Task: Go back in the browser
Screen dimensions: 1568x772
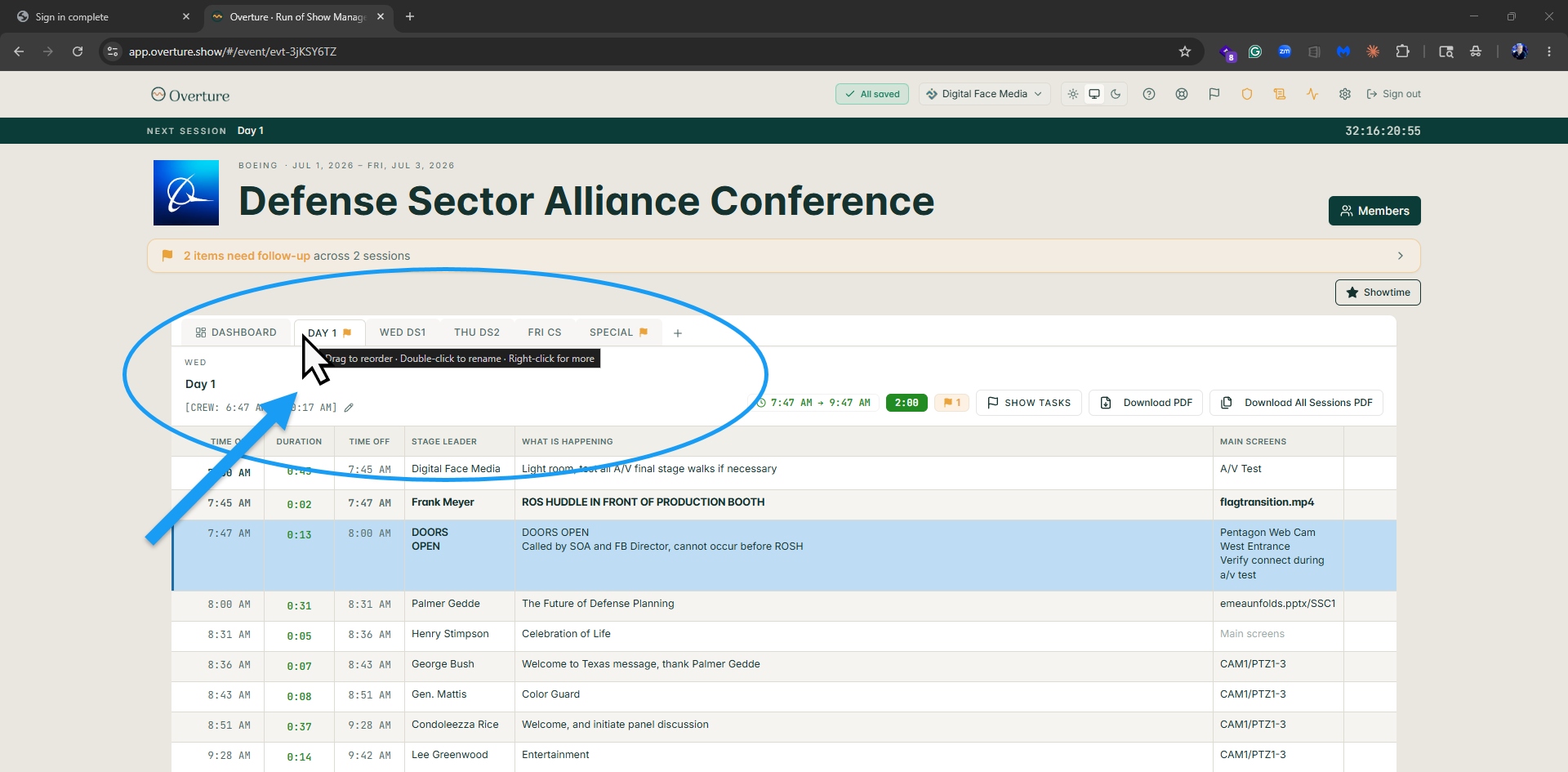Action: pyautogui.click(x=19, y=51)
